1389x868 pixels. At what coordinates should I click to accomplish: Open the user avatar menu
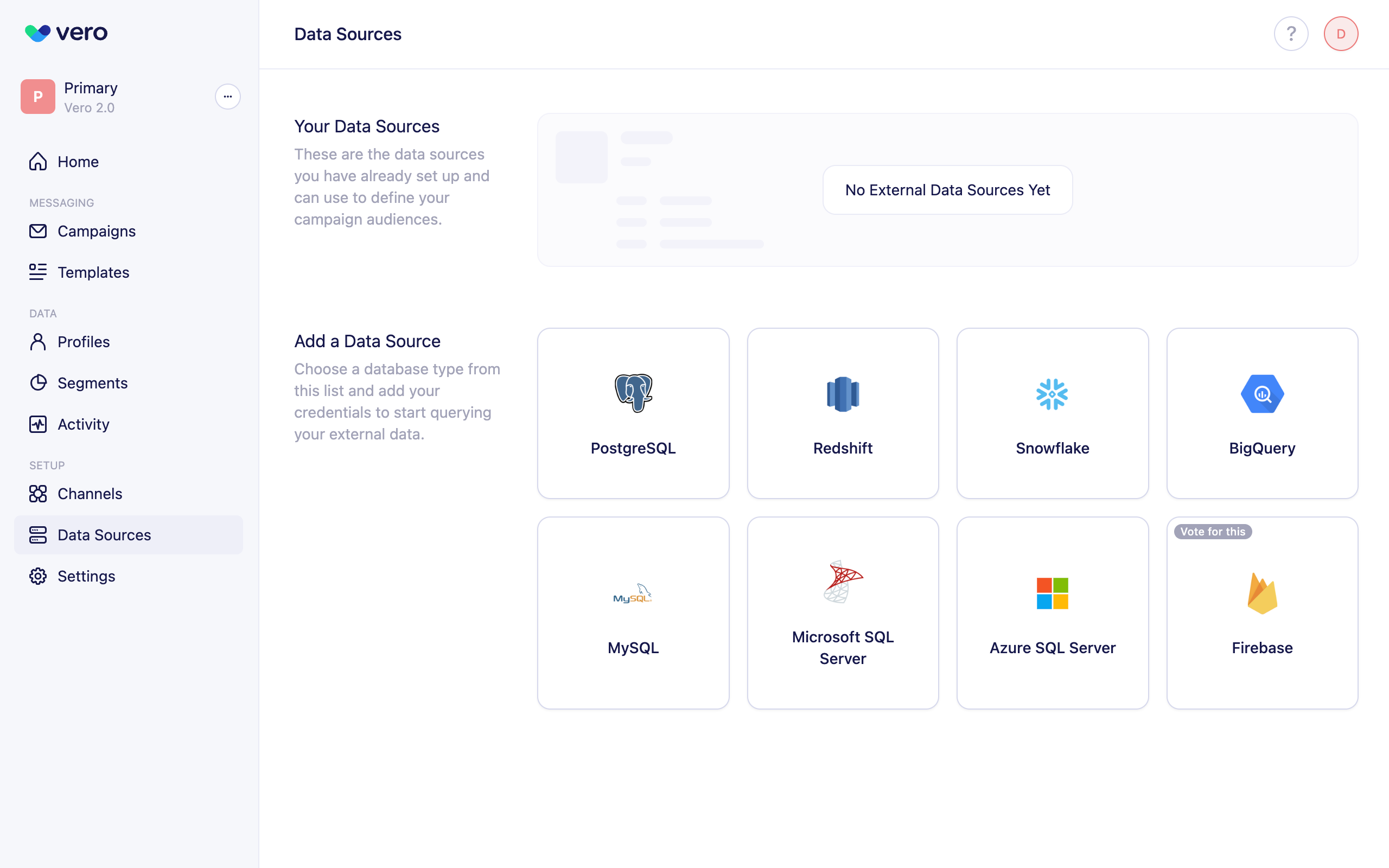point(1341,33)
